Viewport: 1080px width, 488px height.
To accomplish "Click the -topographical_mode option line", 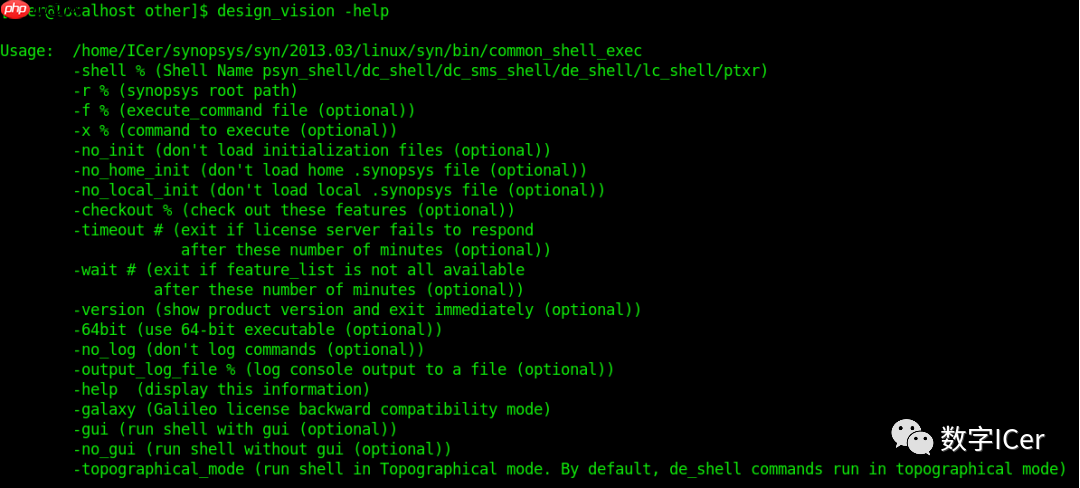I will (570, 469).
